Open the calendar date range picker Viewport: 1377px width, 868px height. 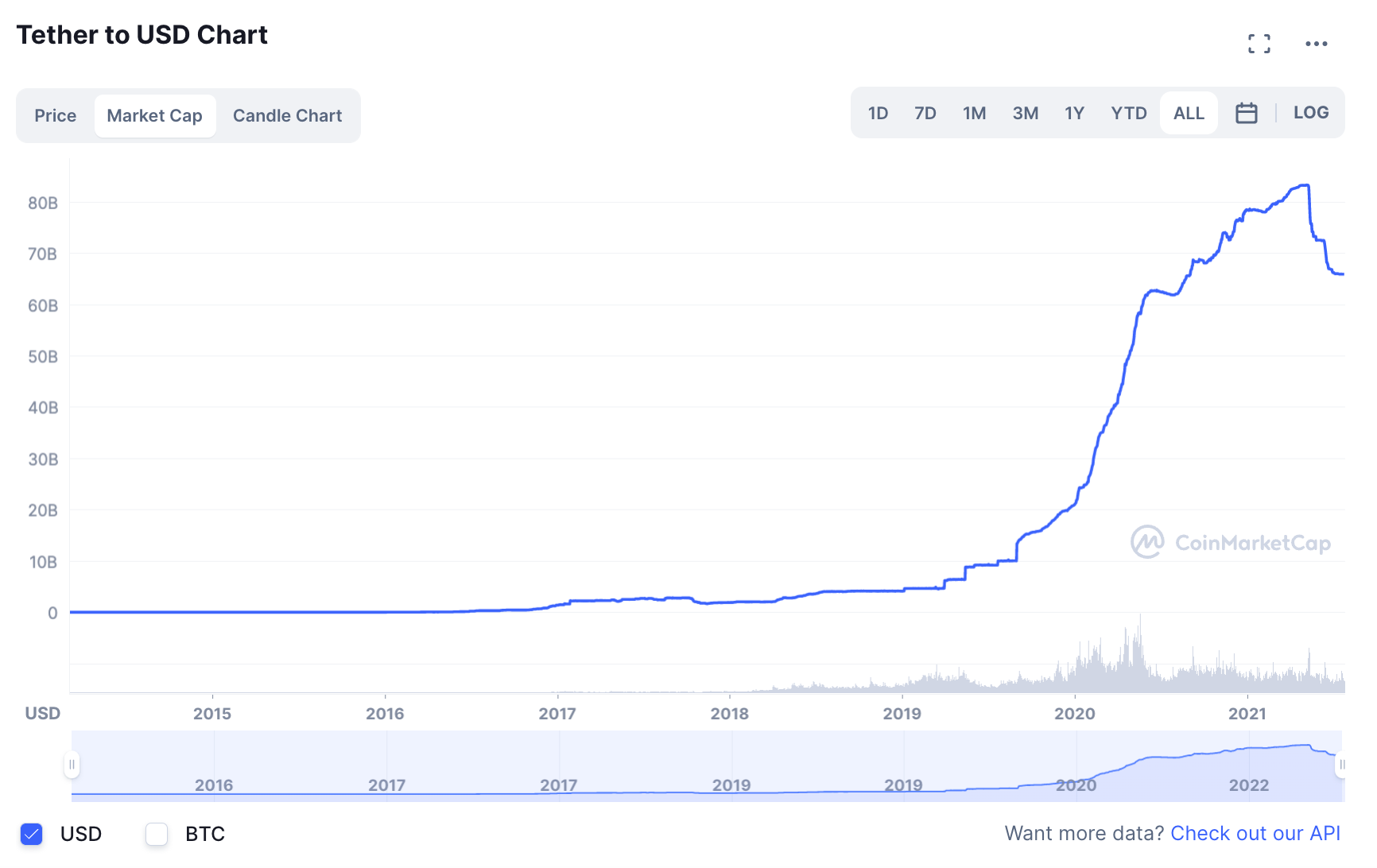tap(1246, 113)
